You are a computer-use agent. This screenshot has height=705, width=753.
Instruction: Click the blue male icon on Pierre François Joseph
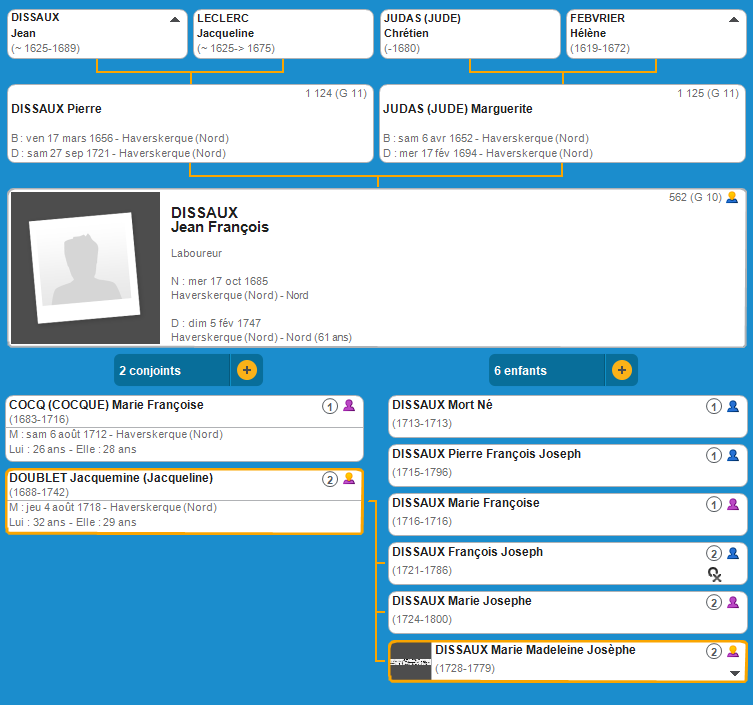(733, 455)
